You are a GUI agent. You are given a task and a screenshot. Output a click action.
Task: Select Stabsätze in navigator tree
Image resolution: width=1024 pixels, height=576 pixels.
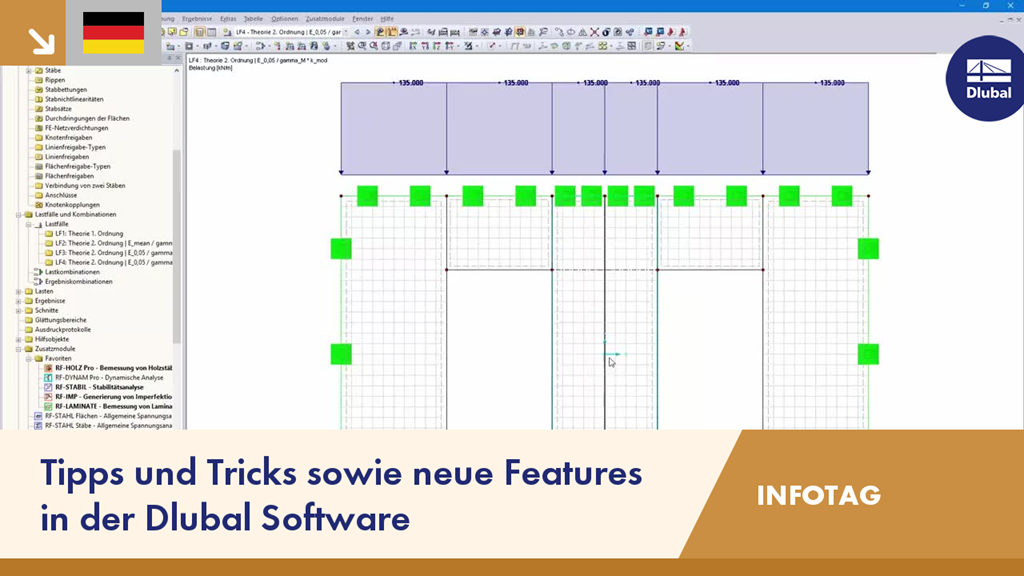tap(58, 109)
